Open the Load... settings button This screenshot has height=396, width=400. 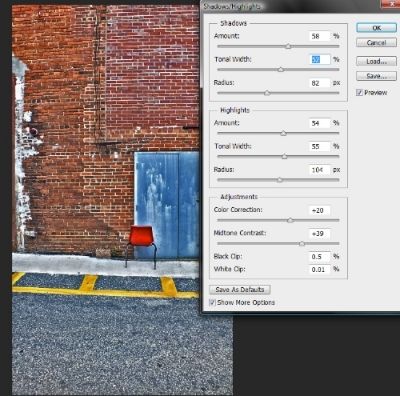pos(376,61)
